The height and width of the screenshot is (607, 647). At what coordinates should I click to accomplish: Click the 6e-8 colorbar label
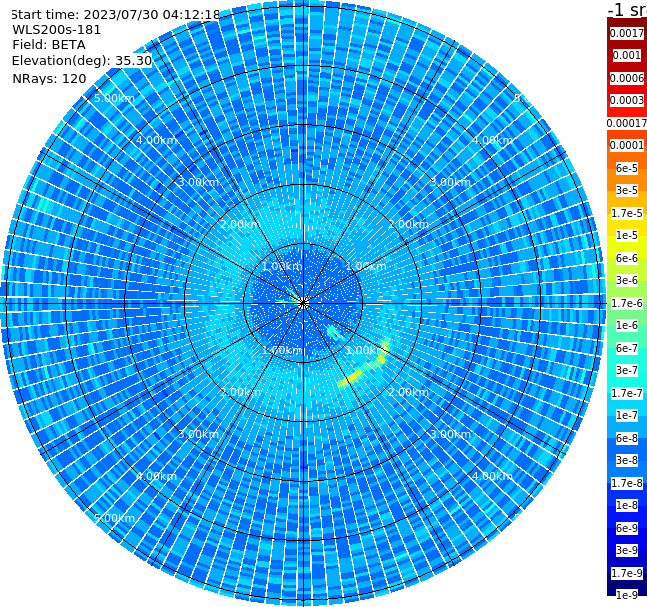[x=627, y=438]
